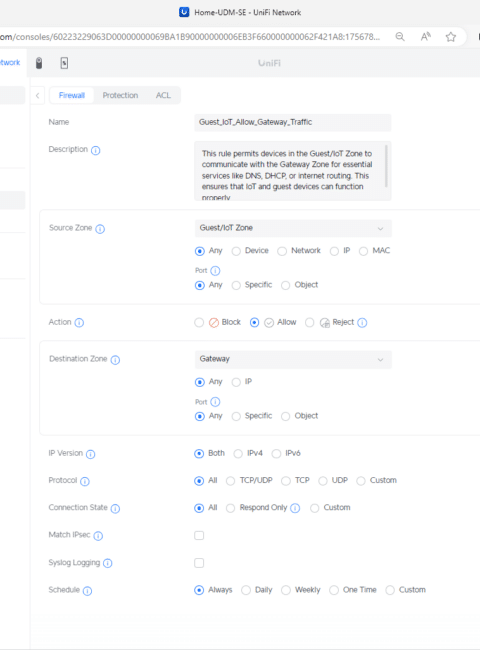Set Connection State to Custom
The width and height of the screenshot is (480, 650).
[x=314, y=508]
